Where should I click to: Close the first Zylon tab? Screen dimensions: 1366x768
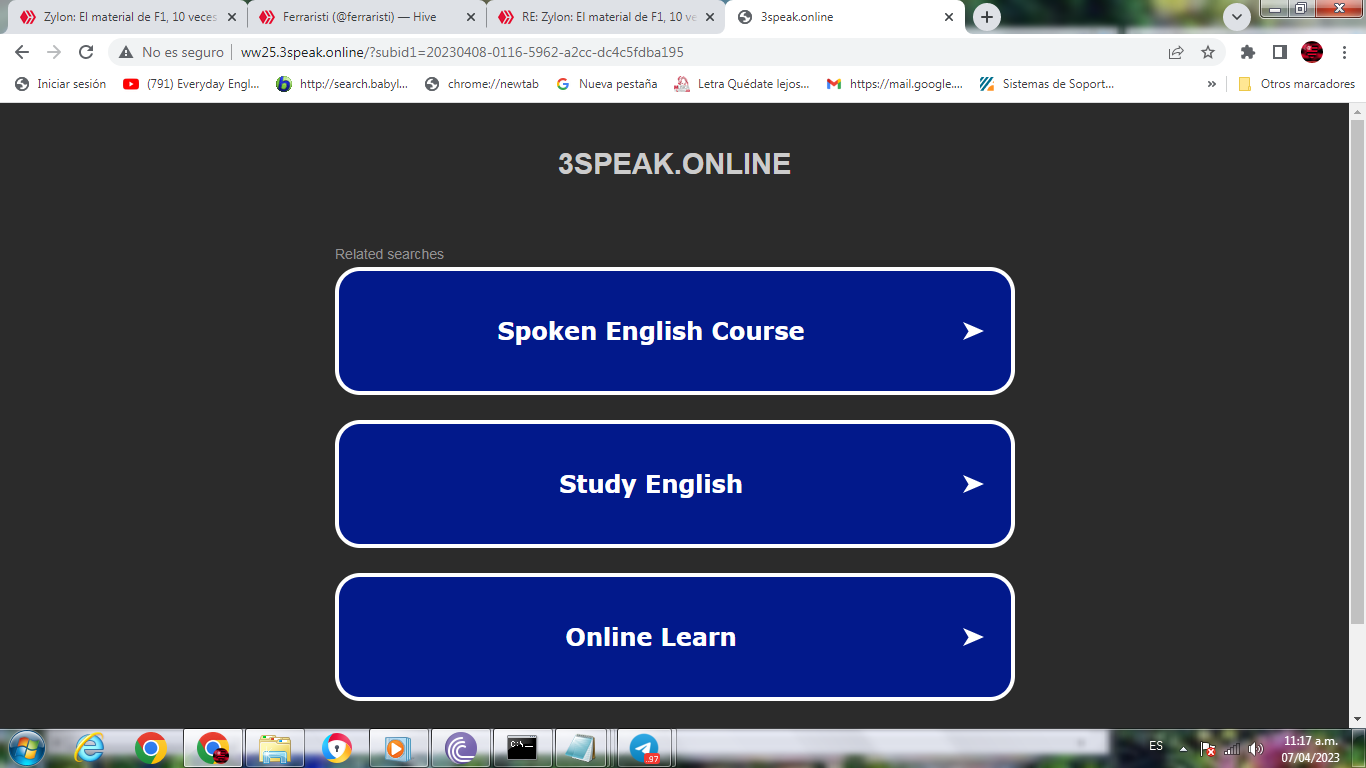232,17
